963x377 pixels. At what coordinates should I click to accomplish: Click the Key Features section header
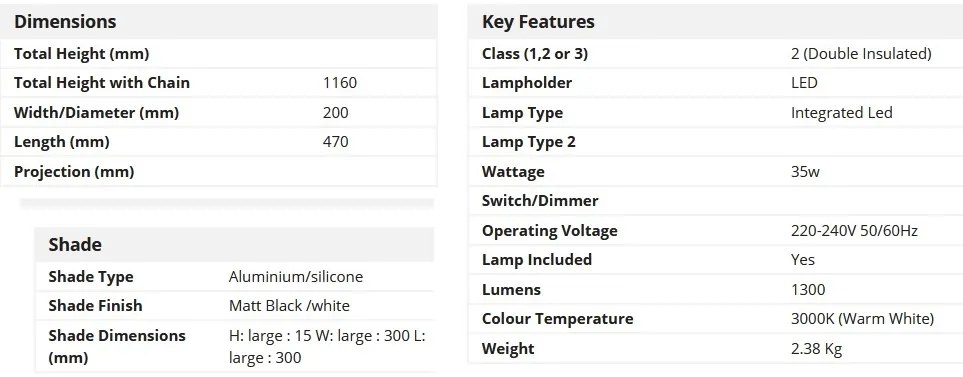[538, 21]
